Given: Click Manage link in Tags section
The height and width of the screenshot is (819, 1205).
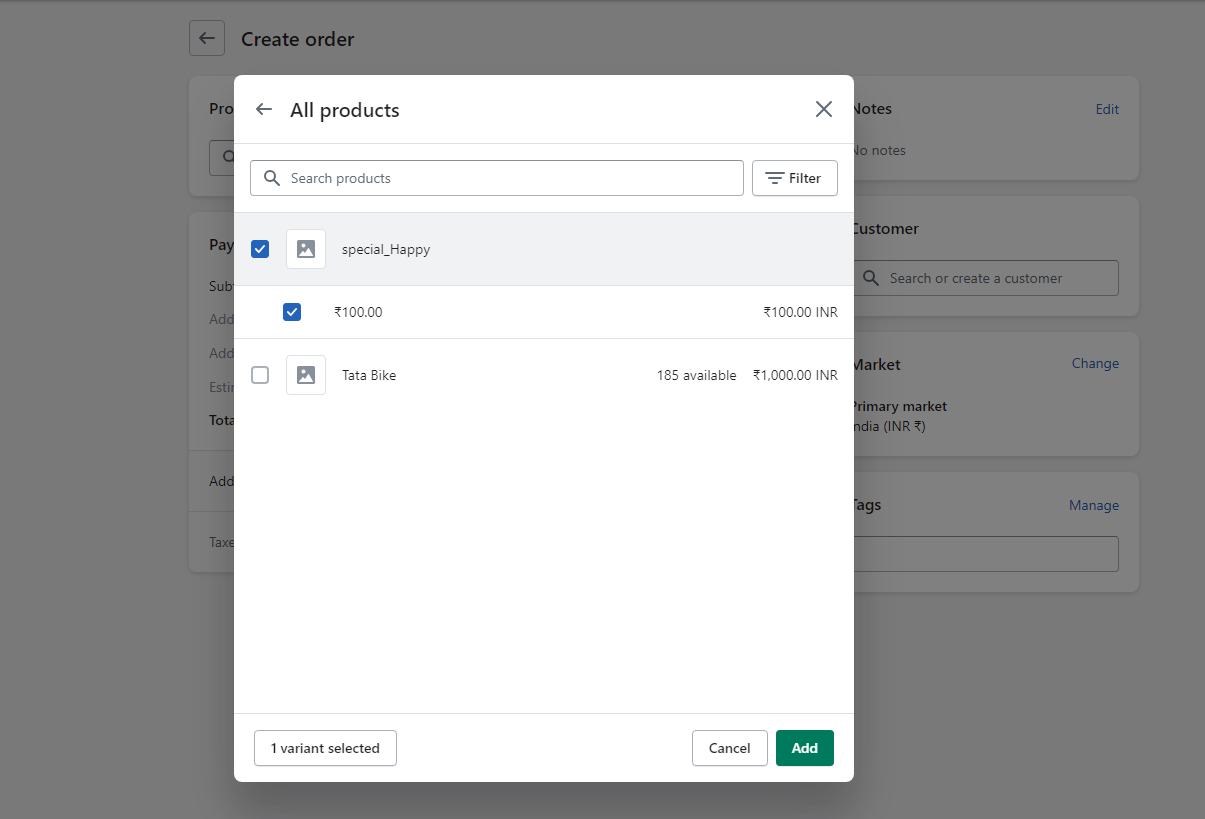Looking at the screenshot, I should [x=1093, y=505].
